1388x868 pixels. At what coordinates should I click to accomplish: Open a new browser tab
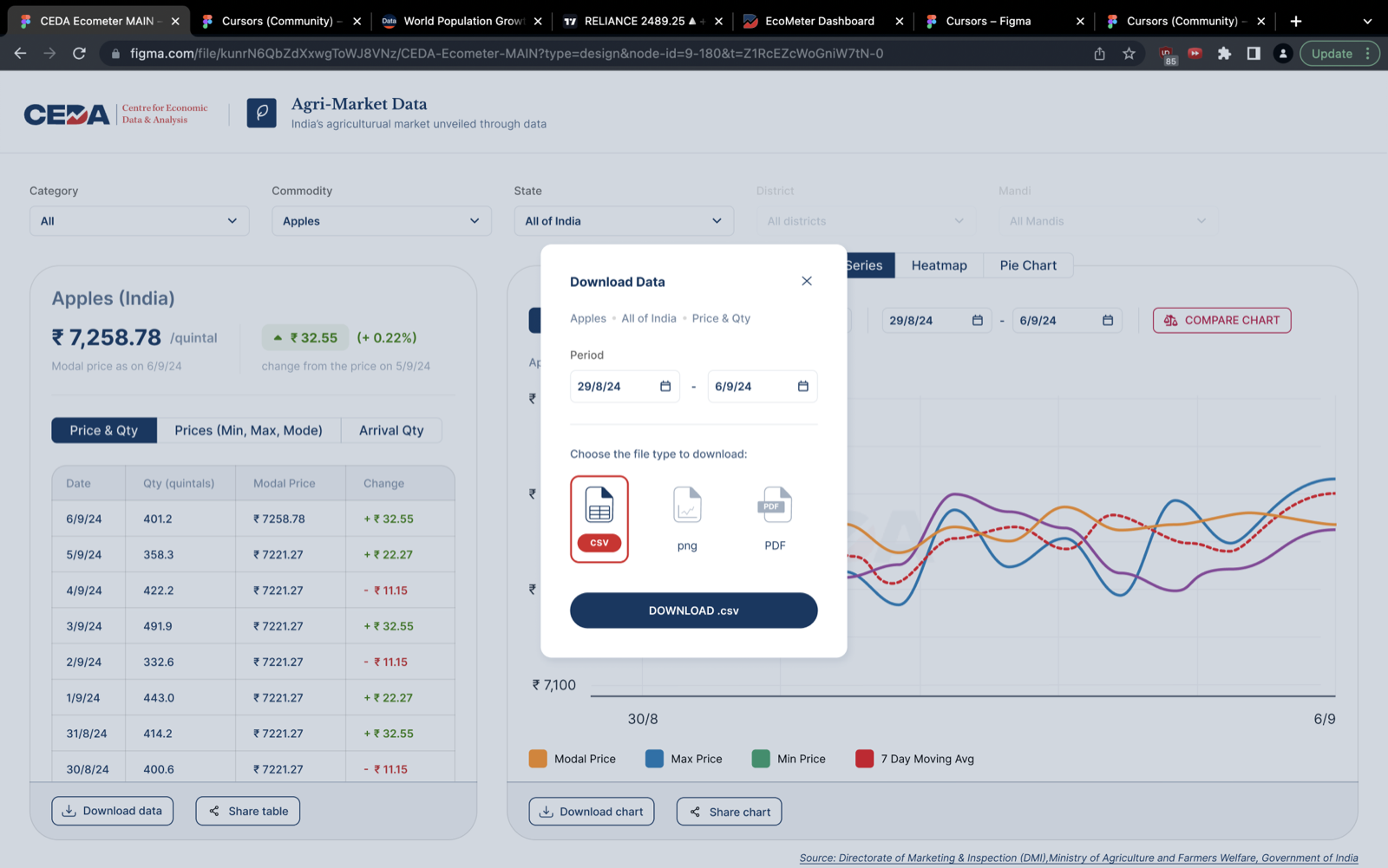pyautogui.click(x=1296, y=21)
